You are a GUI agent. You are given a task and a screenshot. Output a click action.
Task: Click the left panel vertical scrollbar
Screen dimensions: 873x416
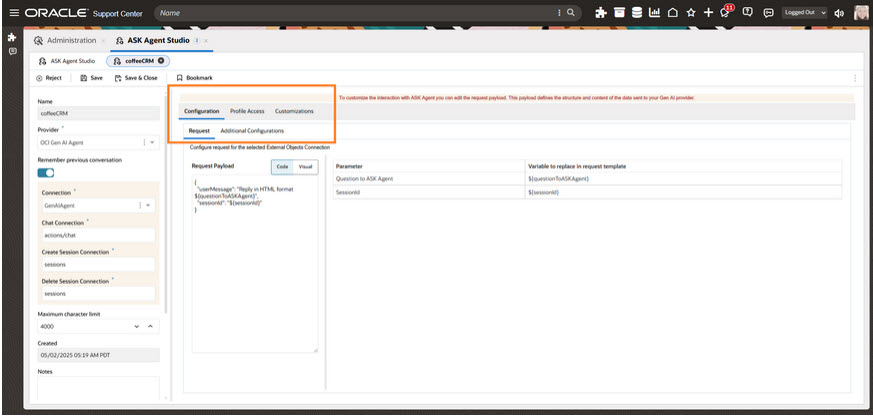point(165,206)
